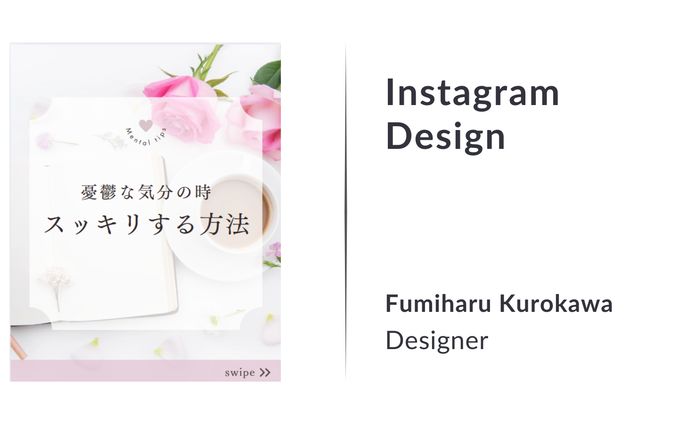Screen dimensions: 688x424
Task: Click the swipe label
Action: (x=240, y=373)
